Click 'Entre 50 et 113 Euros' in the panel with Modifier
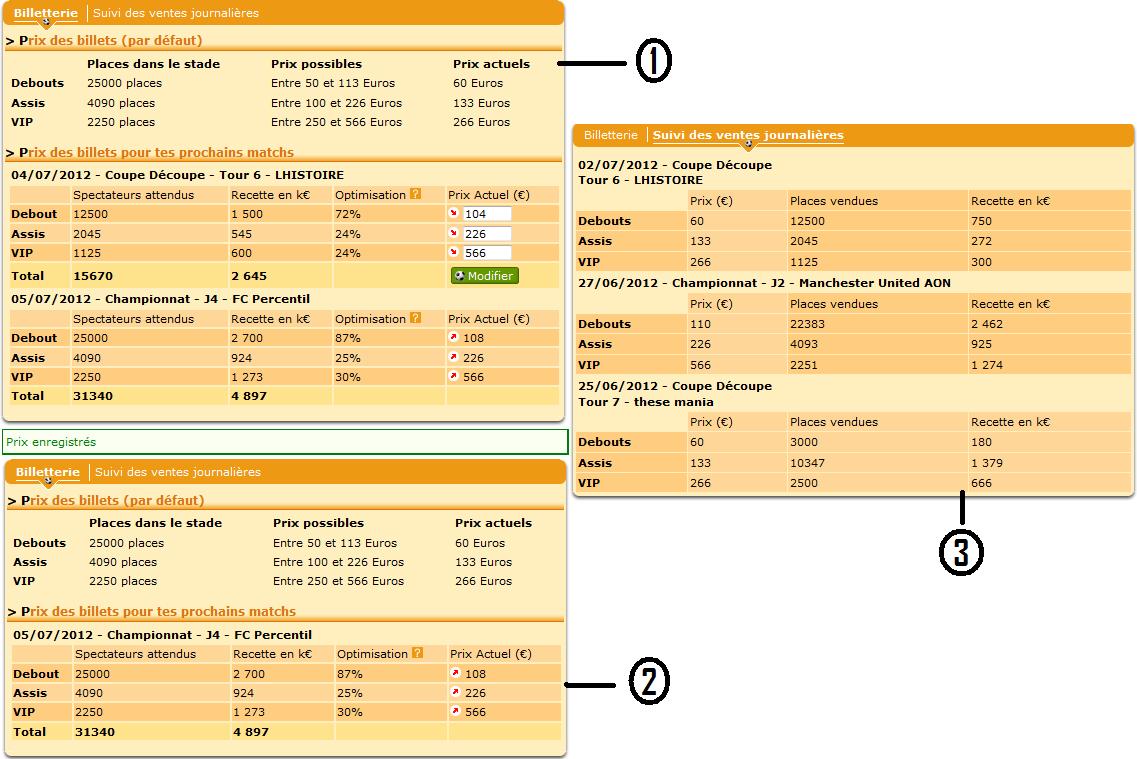The height and width of the screenshot is (759, 1137). 333,83
